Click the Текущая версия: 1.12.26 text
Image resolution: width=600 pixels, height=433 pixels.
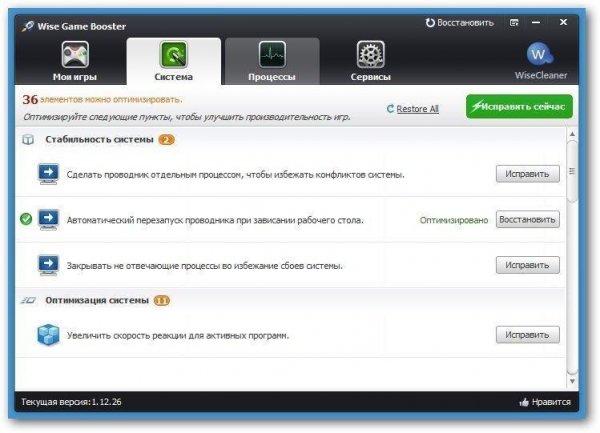coord(71,402)
